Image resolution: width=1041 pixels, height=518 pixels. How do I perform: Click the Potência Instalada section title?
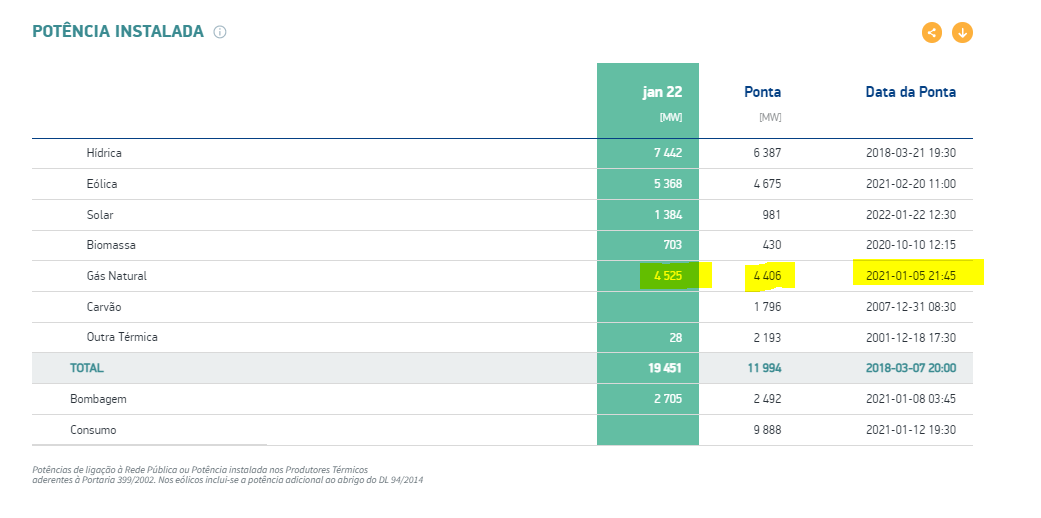coord(118,32)
